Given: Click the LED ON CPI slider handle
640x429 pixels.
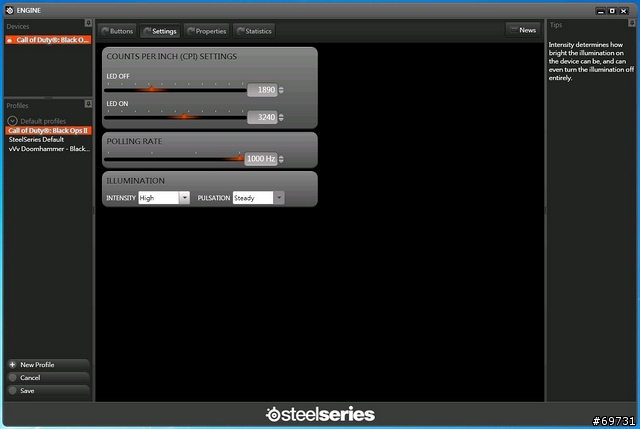Looking at the screenshot, I should click(x=184, y=116).
